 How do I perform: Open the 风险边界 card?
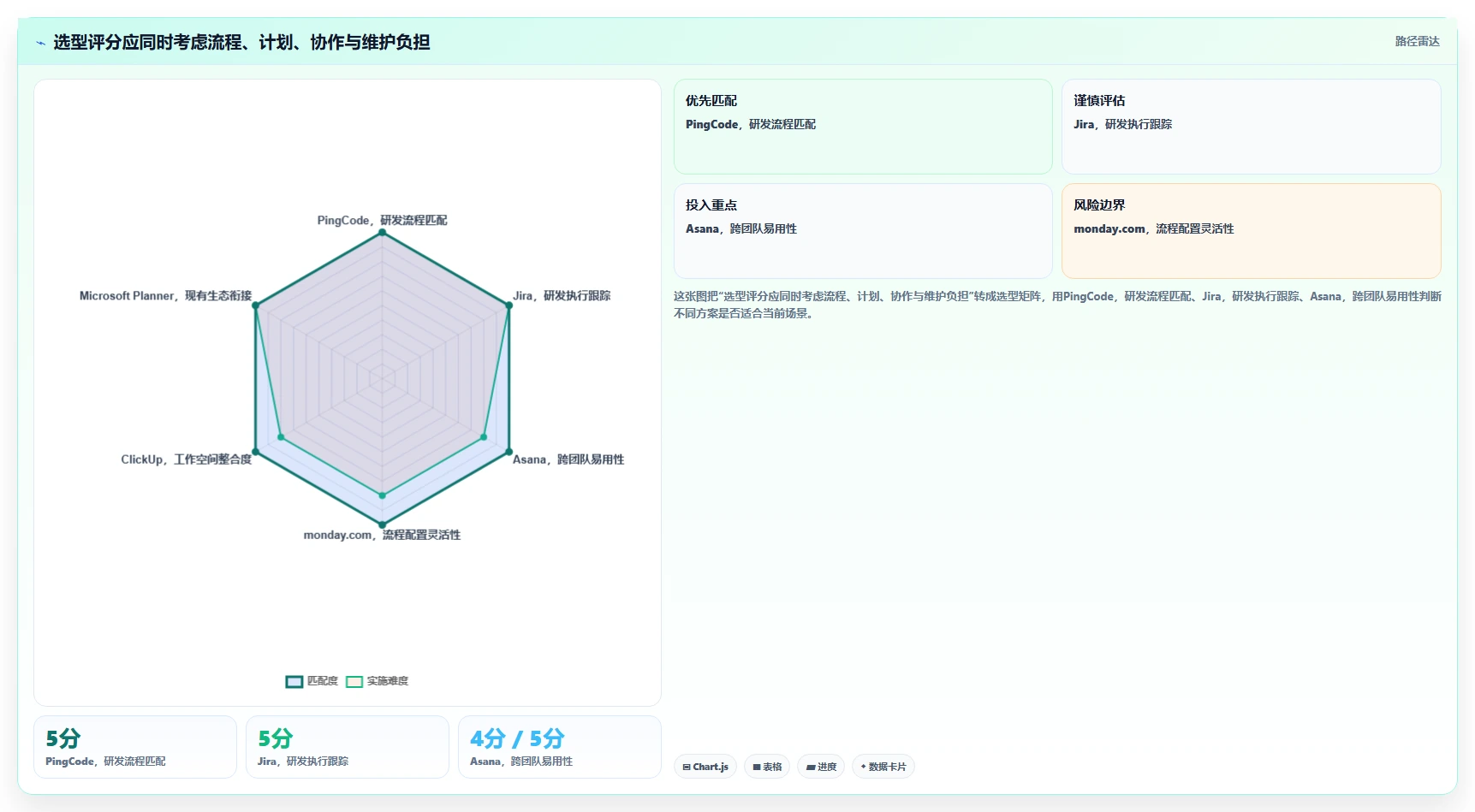[1251, 231]
